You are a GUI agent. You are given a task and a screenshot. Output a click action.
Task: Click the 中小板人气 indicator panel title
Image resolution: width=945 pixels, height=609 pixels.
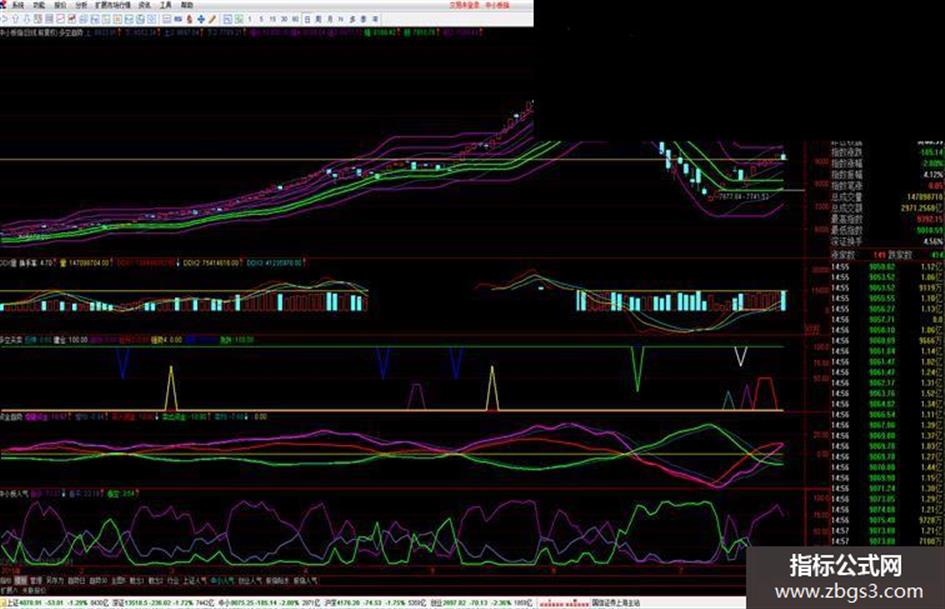tap(14, 493)
